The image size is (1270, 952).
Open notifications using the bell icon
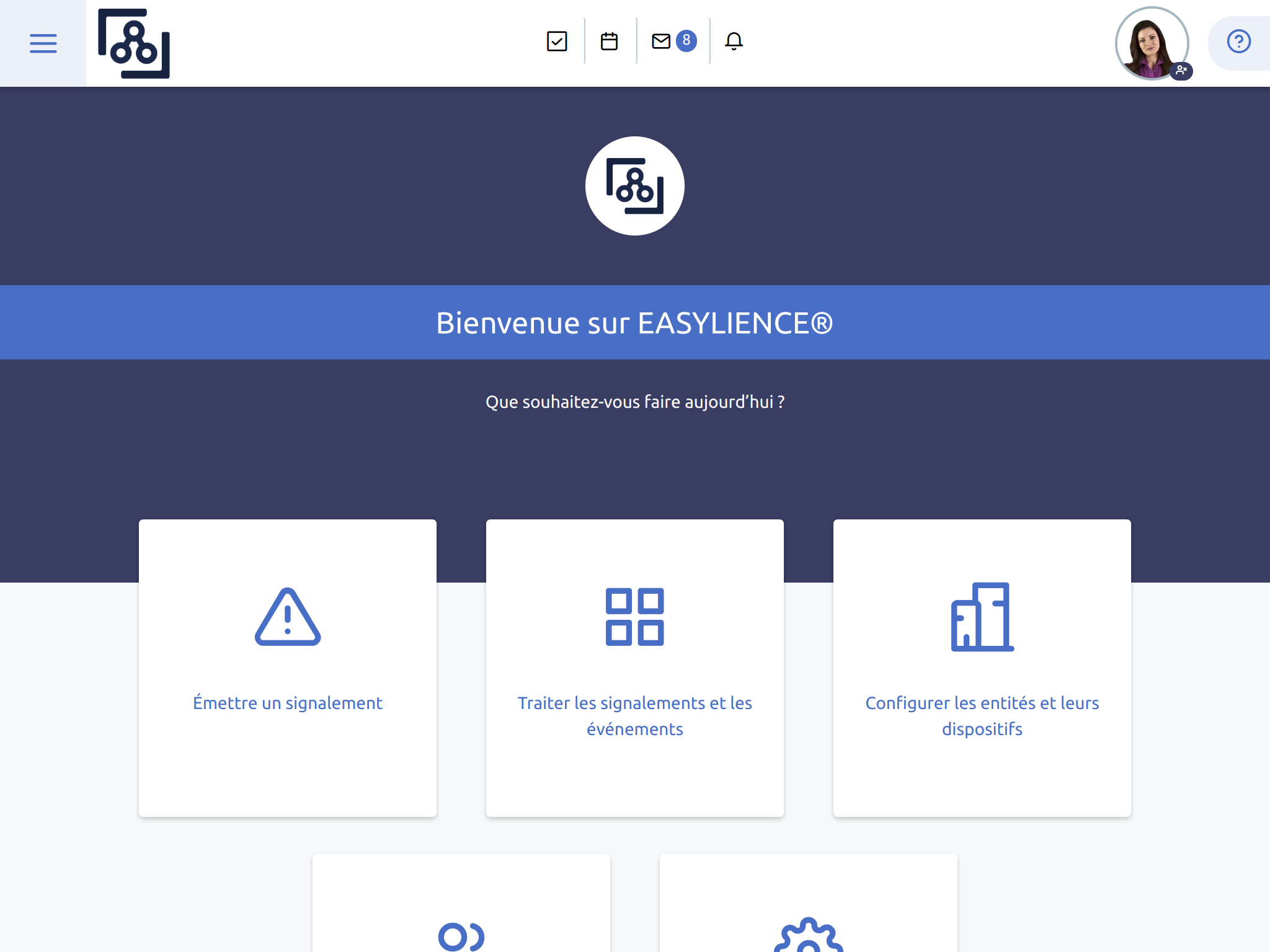(734, 42)
